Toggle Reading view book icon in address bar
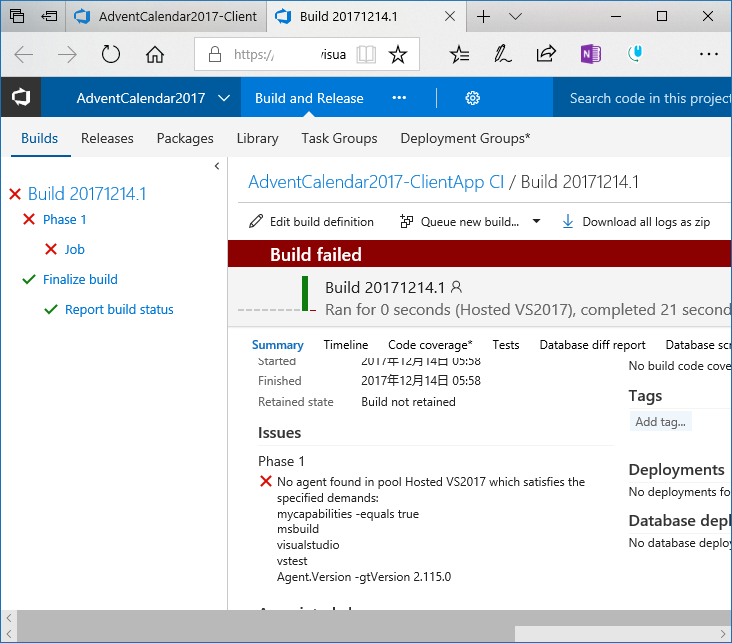732x643 pixels. tap(366, 55)
